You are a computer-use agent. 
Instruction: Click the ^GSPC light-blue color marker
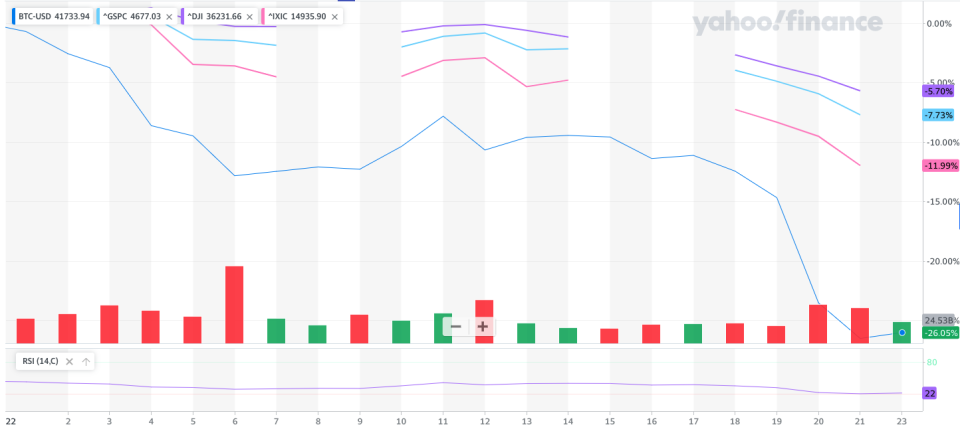99,17
